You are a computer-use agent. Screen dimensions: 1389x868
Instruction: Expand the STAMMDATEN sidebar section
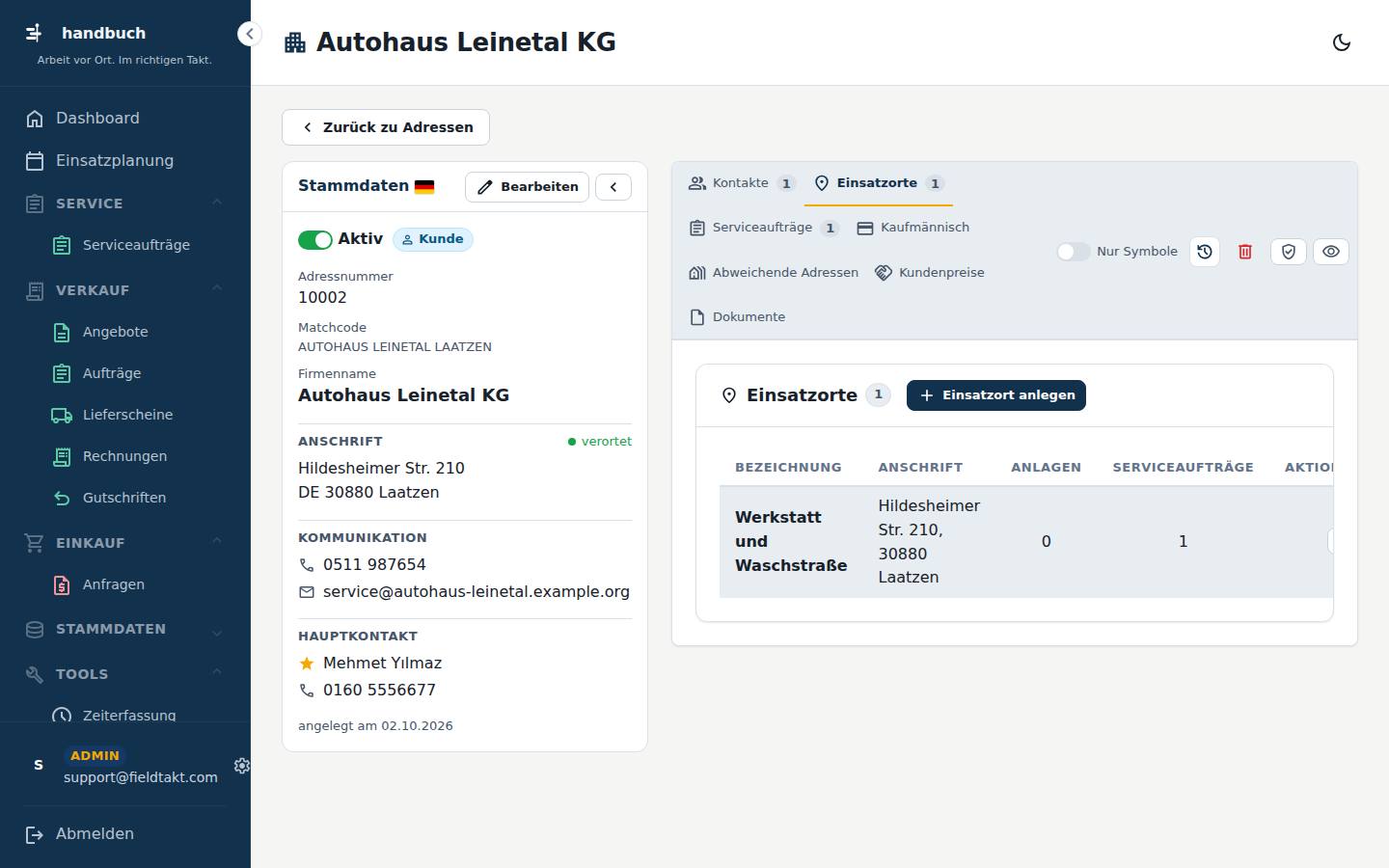coord(217,632)
